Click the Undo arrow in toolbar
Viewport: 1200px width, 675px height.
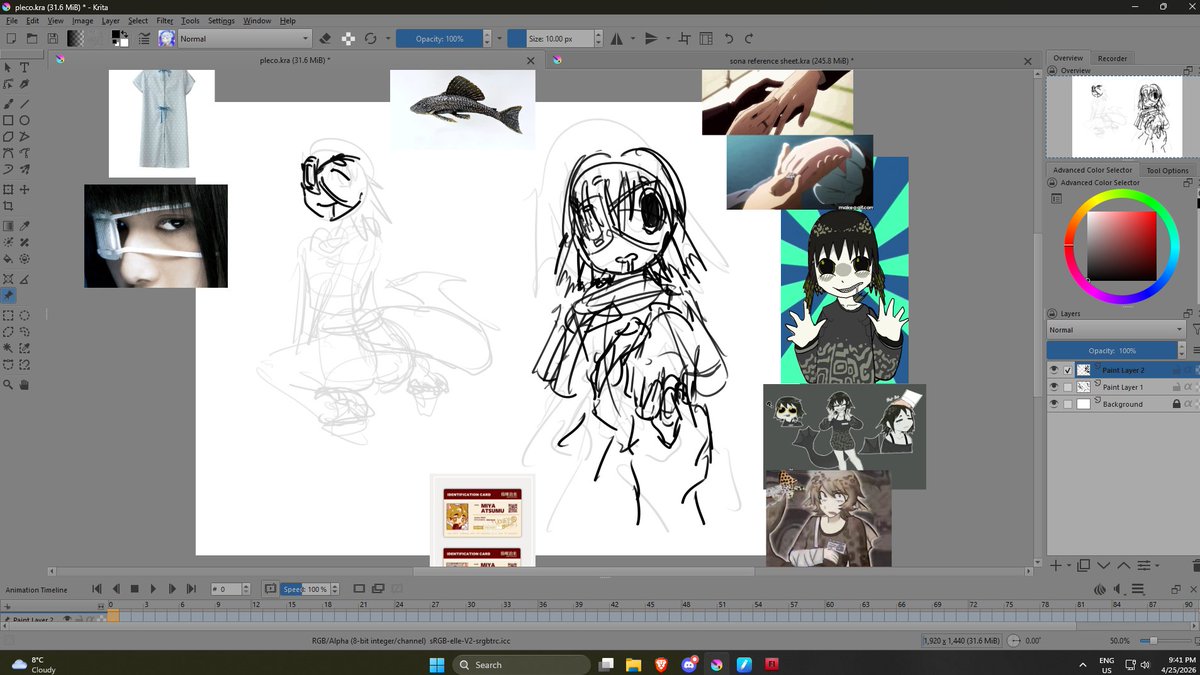point(728,39)
